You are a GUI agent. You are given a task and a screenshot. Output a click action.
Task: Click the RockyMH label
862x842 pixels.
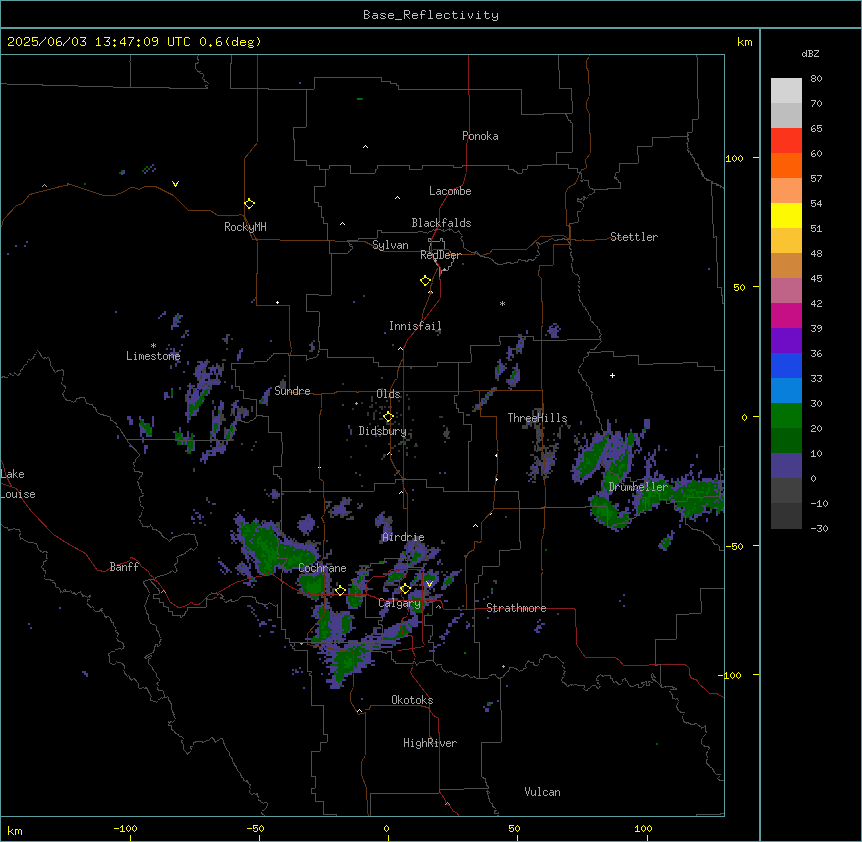[245, 227]
